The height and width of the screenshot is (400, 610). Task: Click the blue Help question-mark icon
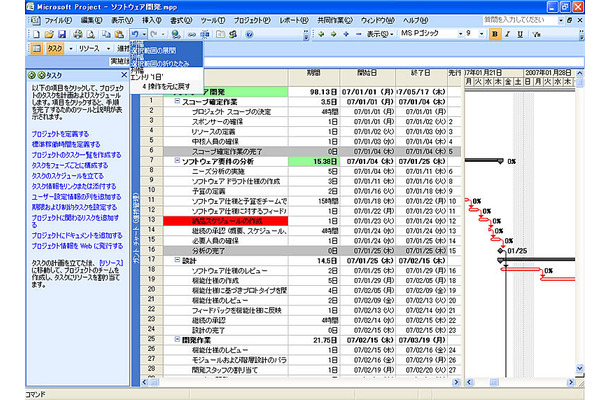pyautogui.click(x=249, y=34)
